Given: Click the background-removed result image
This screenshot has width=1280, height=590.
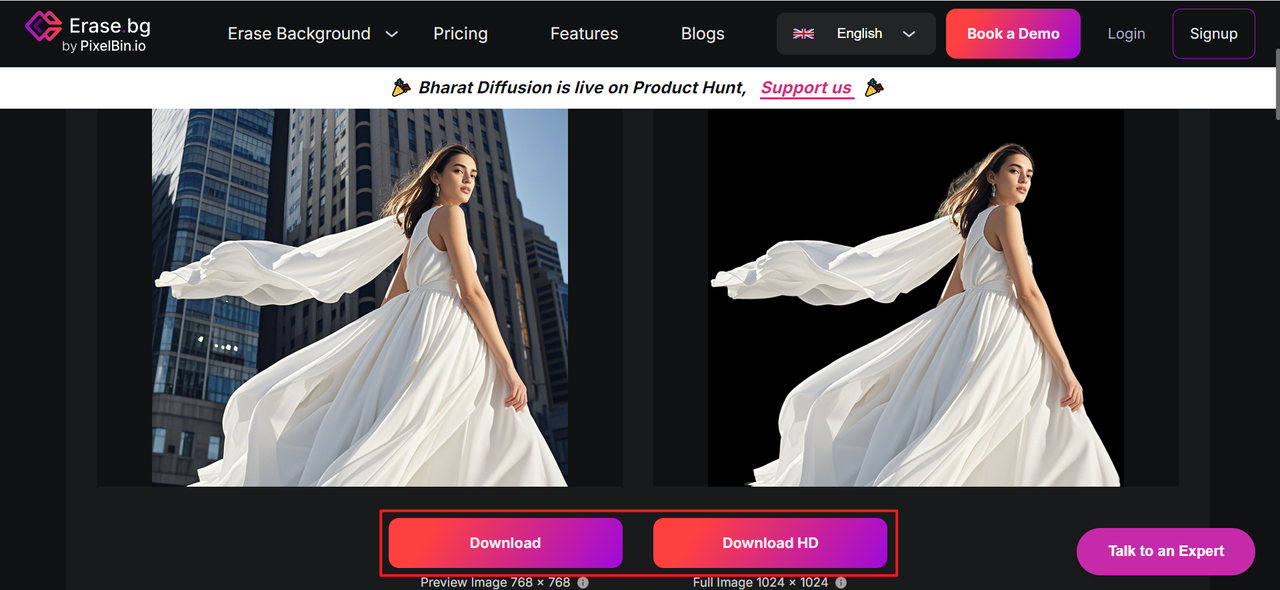Looking at the screenshot, I should click(x=916, y=297).
